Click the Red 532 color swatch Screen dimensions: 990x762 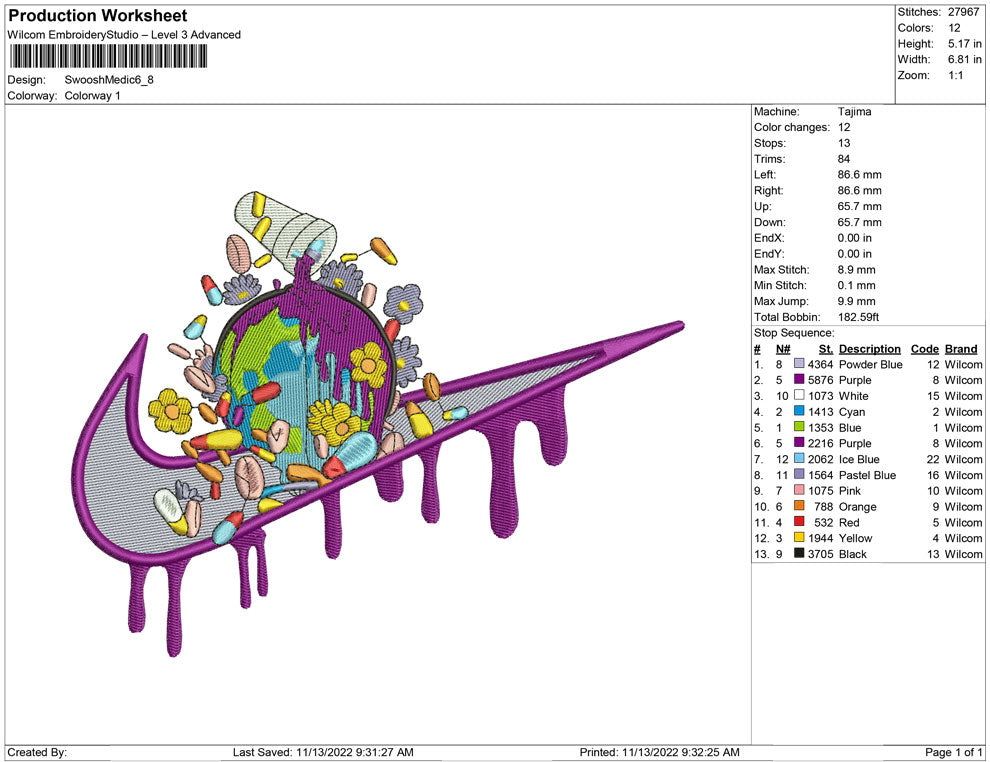(799, 521)
